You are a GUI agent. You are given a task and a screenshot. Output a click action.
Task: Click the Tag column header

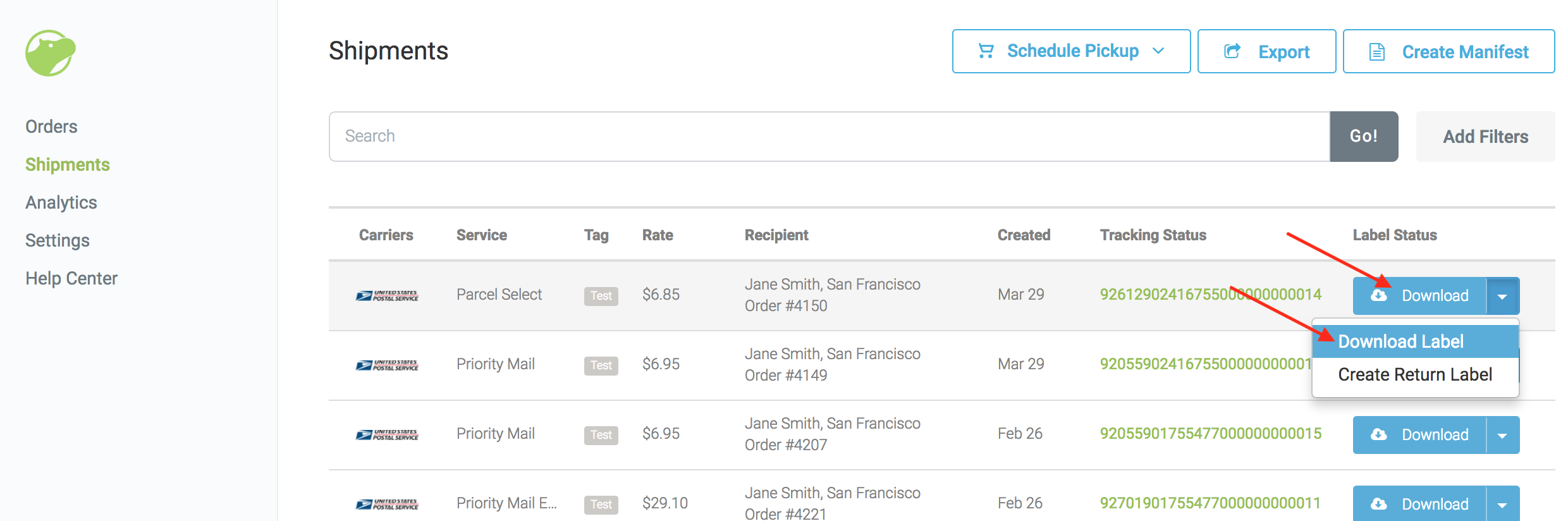596,235
